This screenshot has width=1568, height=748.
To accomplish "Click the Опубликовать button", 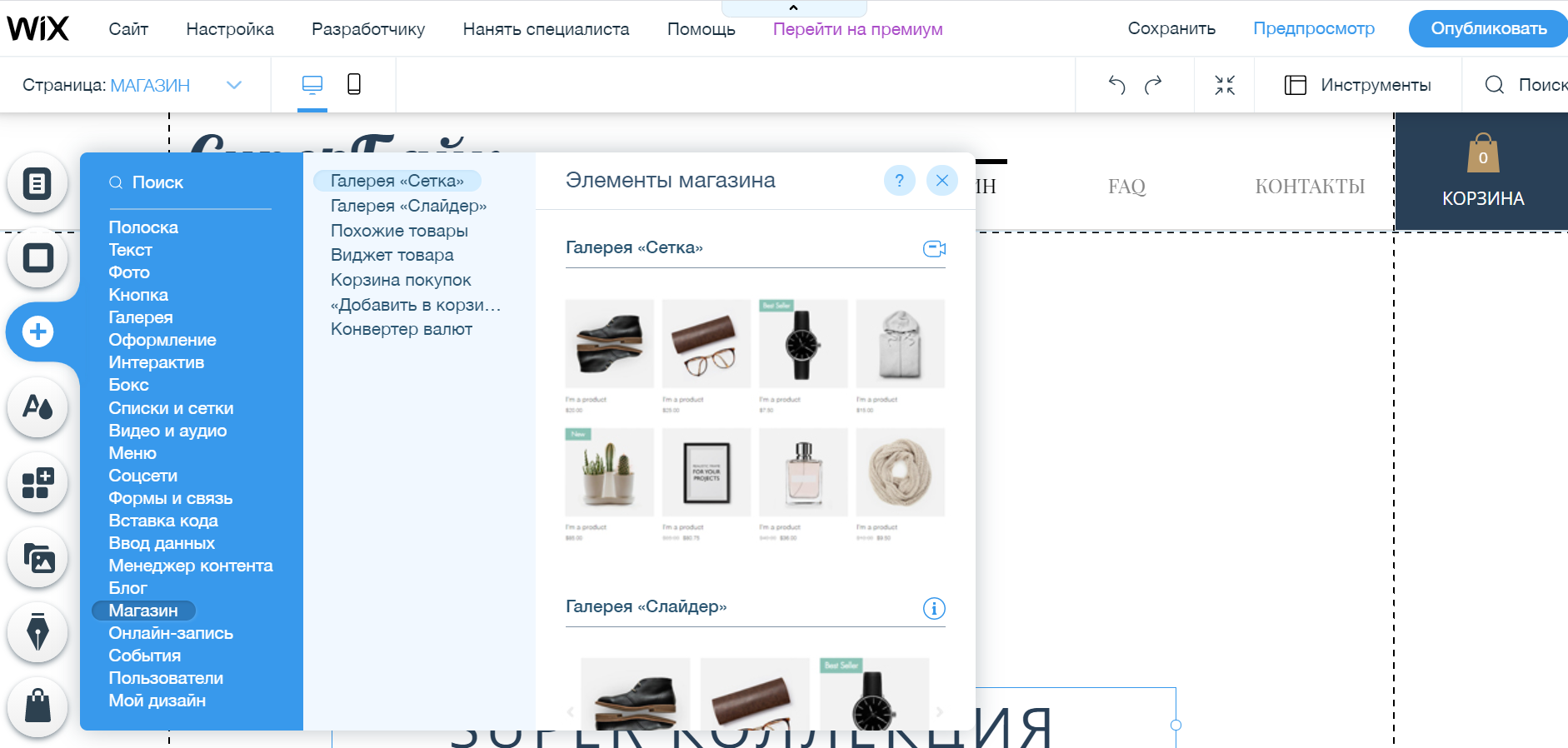I will pyautogui.click(x=1488, y=29).
